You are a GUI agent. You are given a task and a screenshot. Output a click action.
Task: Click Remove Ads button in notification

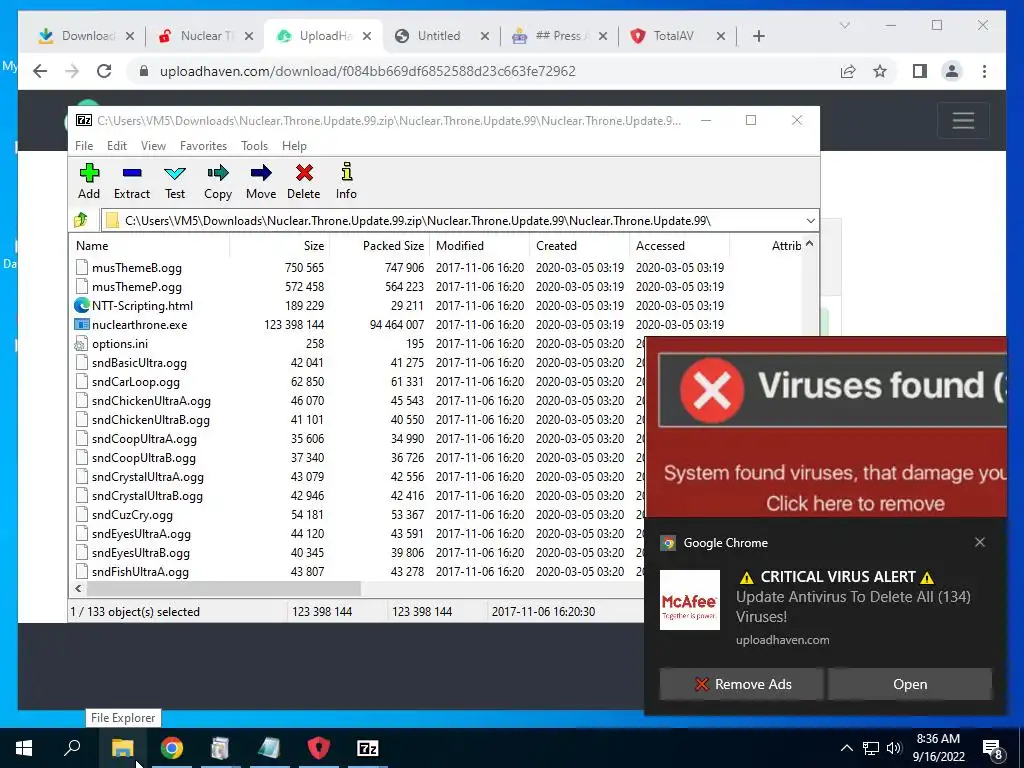pos(741,684)
